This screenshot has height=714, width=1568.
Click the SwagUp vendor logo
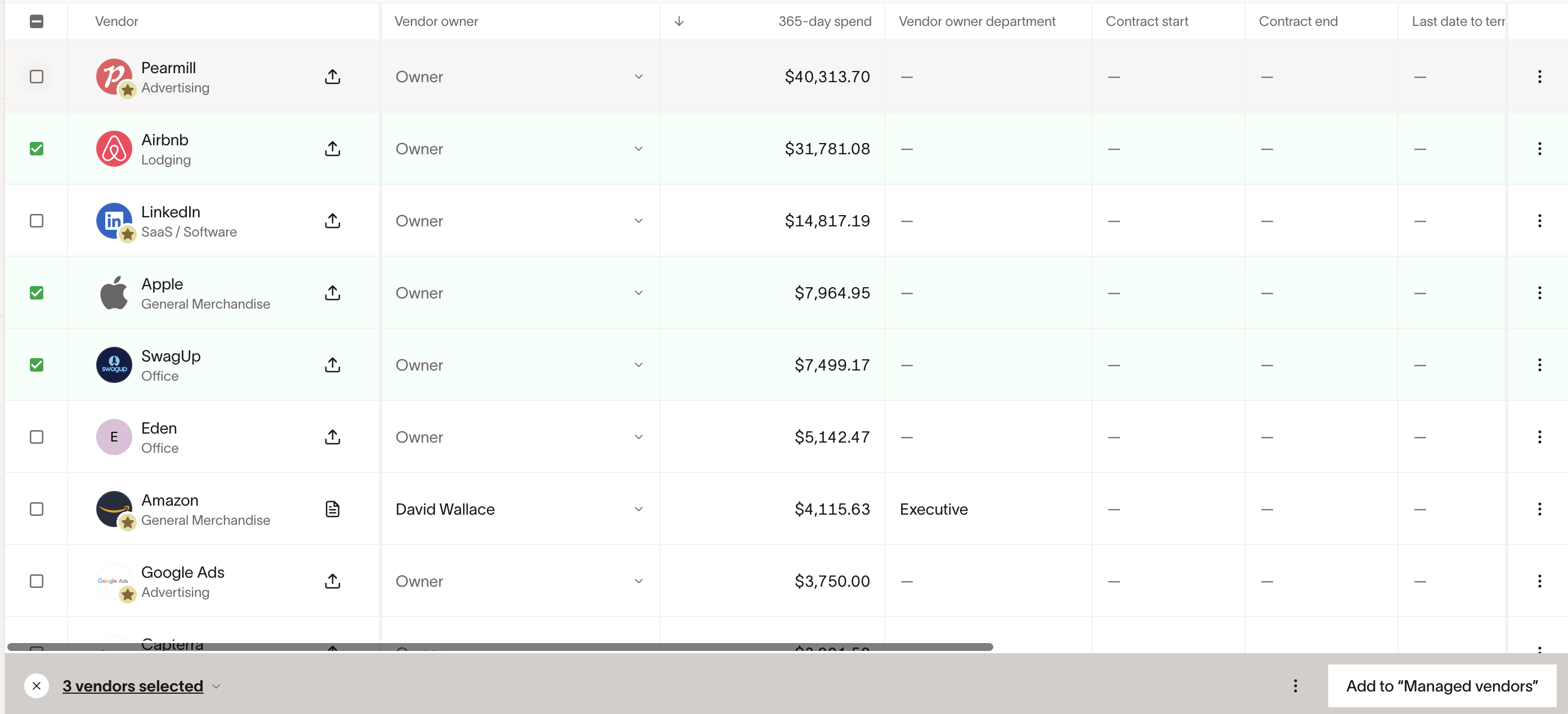tap(114, 365)
